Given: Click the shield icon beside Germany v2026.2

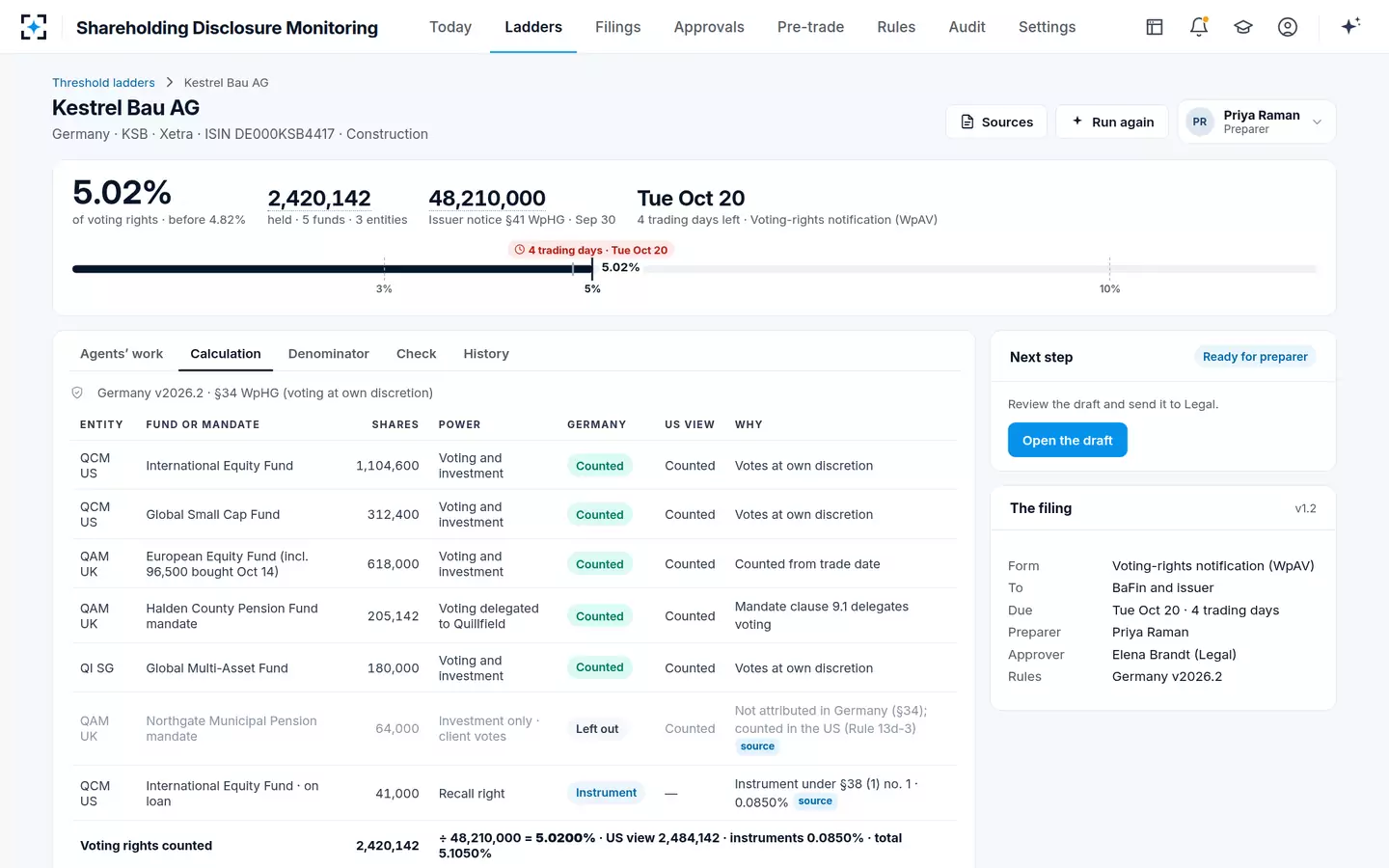Looking at the screenshot, I should coord(77,393).
